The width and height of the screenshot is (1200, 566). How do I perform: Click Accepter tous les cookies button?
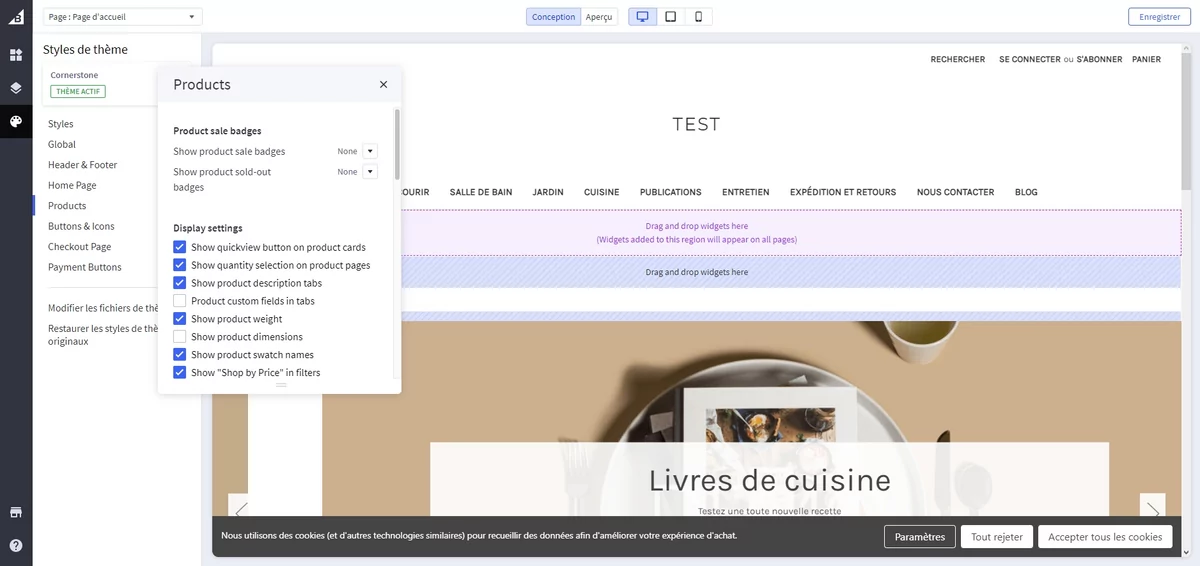(x=1105, y=537)
